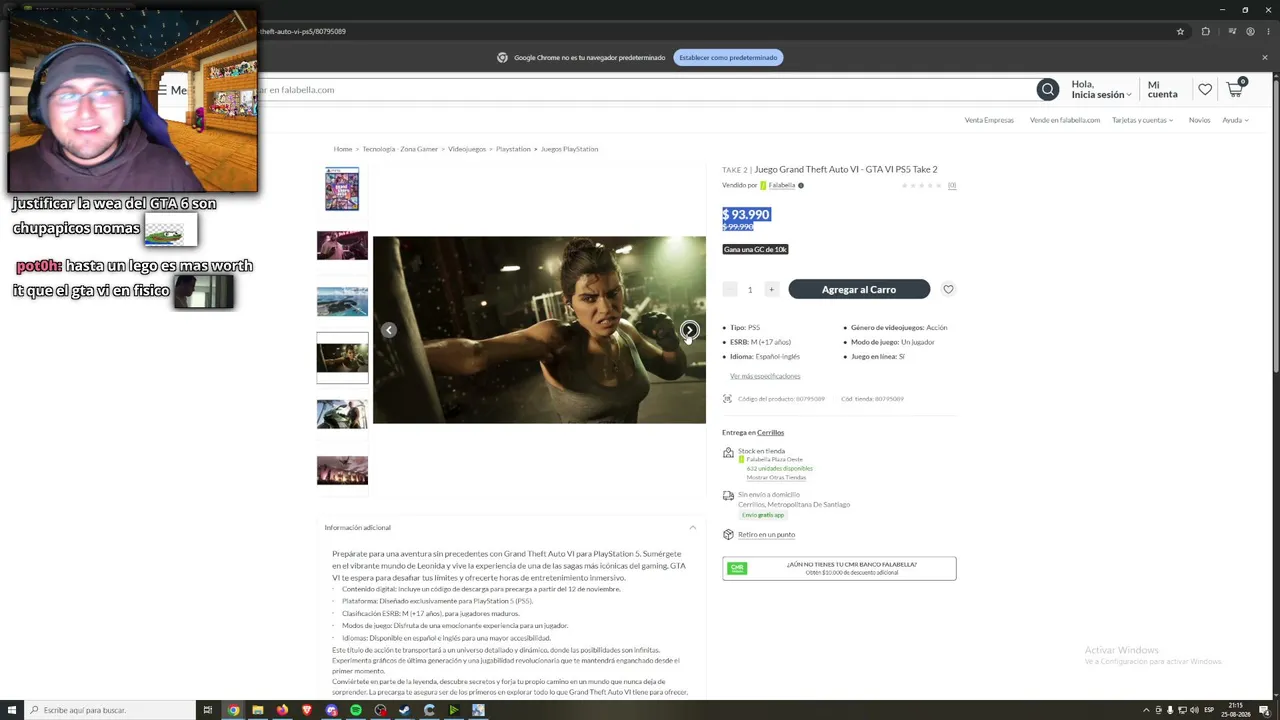The image size is (1280, 720).
Task: Open the Falabella seller link
Action: point(782,185)
